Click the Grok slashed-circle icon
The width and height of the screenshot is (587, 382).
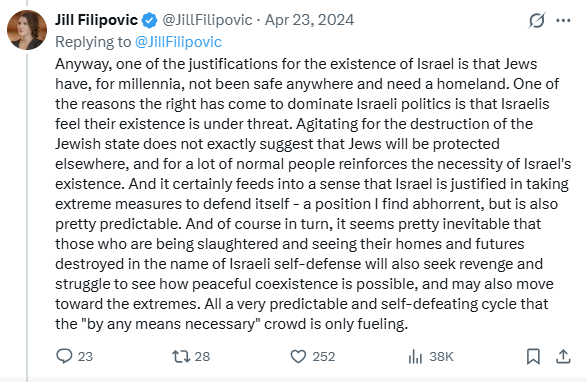tap(536, 20)
